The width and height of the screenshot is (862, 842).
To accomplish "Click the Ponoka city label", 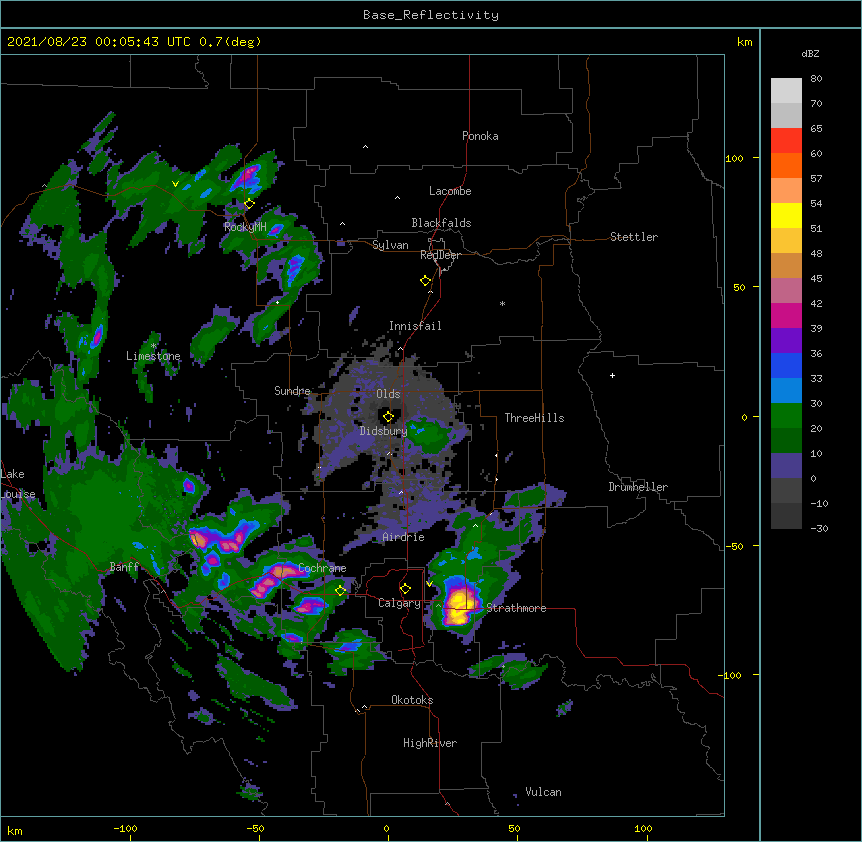I will pyautogui.click(x=480, y=136).
